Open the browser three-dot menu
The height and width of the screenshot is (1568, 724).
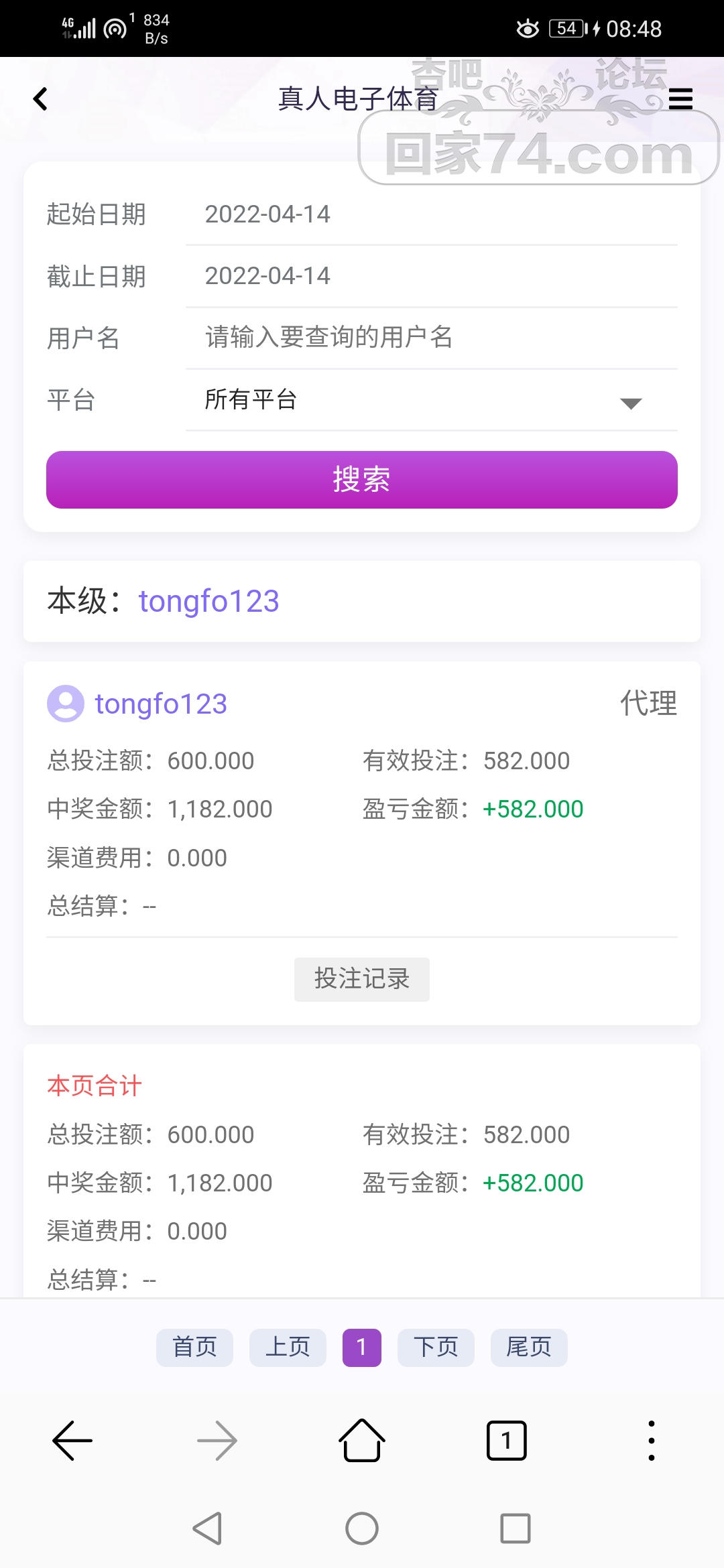pyautogui.click(x=651, y=1441)
